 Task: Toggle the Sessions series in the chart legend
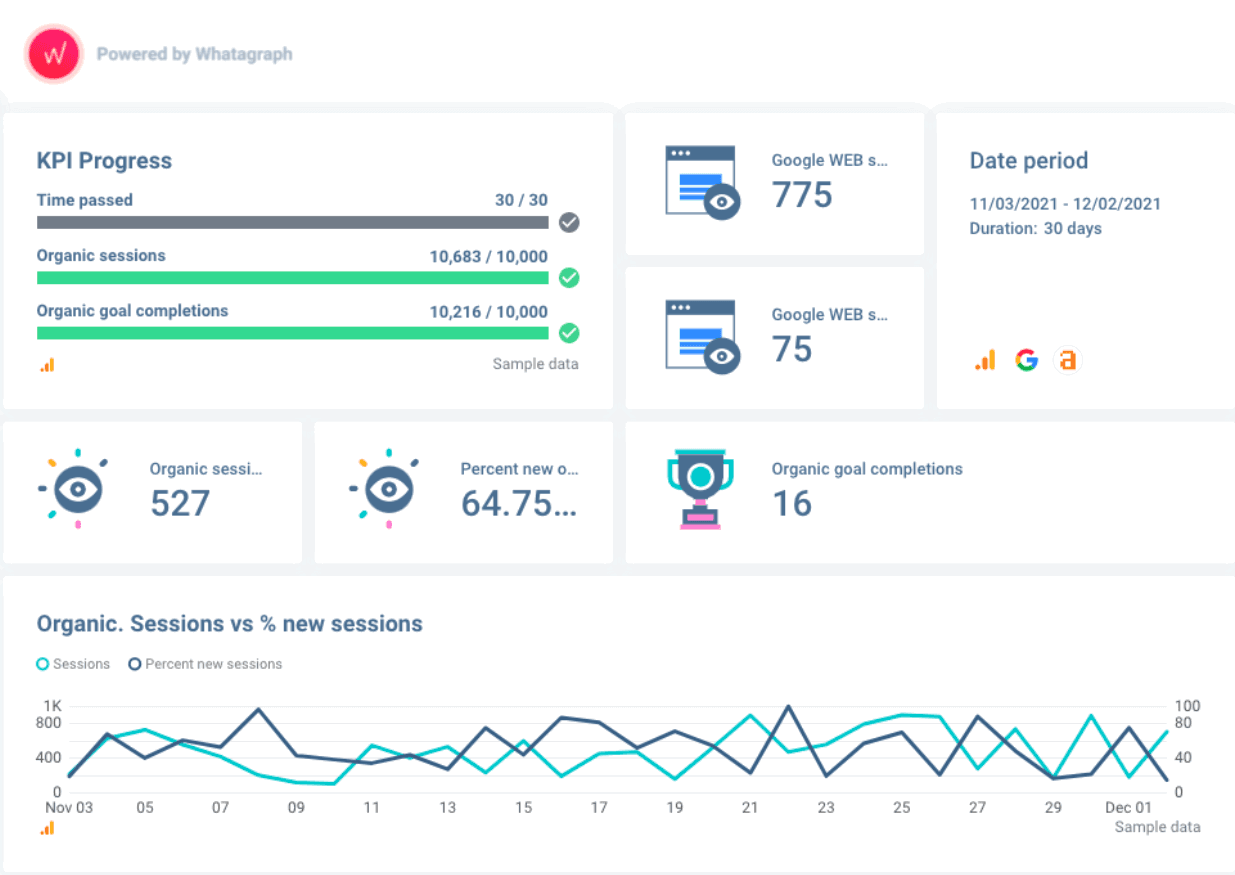(x=72, y=664)
